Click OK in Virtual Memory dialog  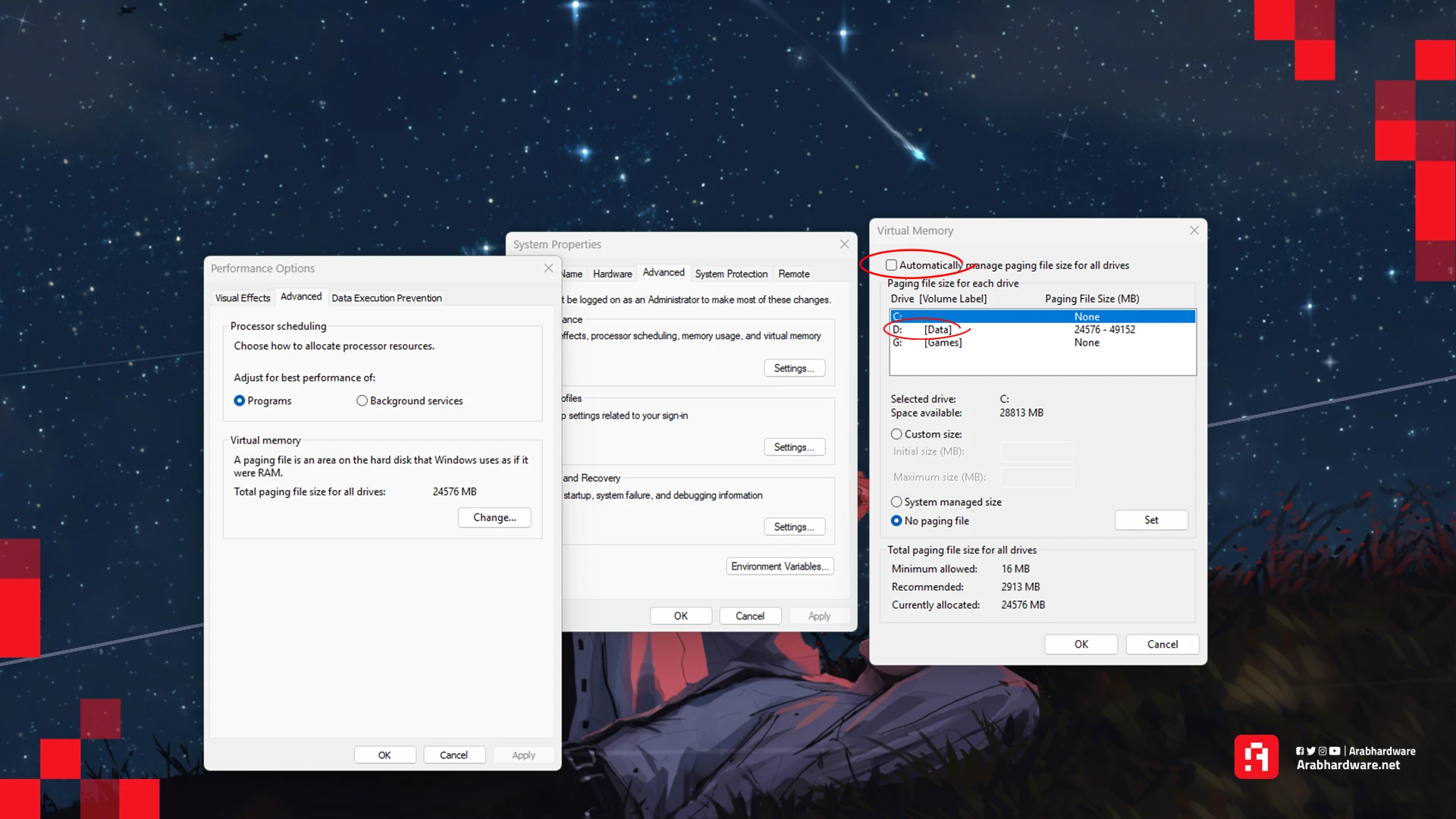coord(1081,645)
